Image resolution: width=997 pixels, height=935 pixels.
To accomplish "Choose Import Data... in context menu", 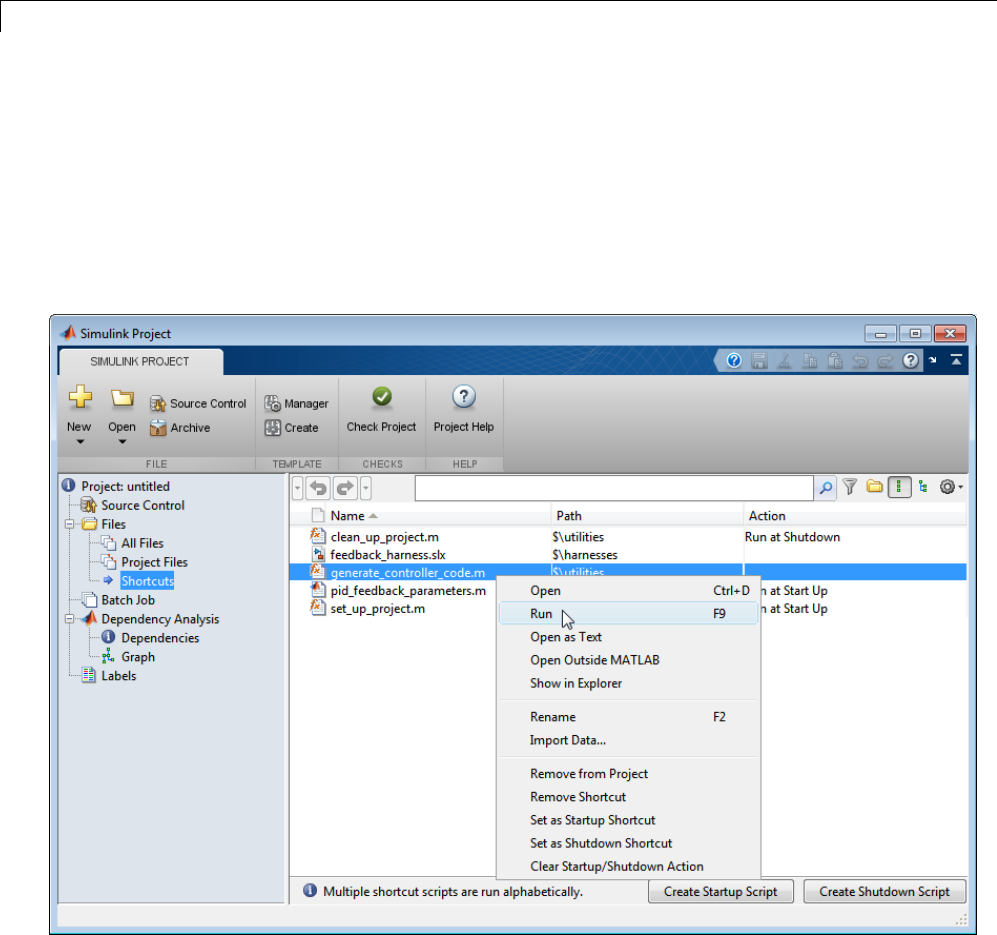I will [628, 740].
